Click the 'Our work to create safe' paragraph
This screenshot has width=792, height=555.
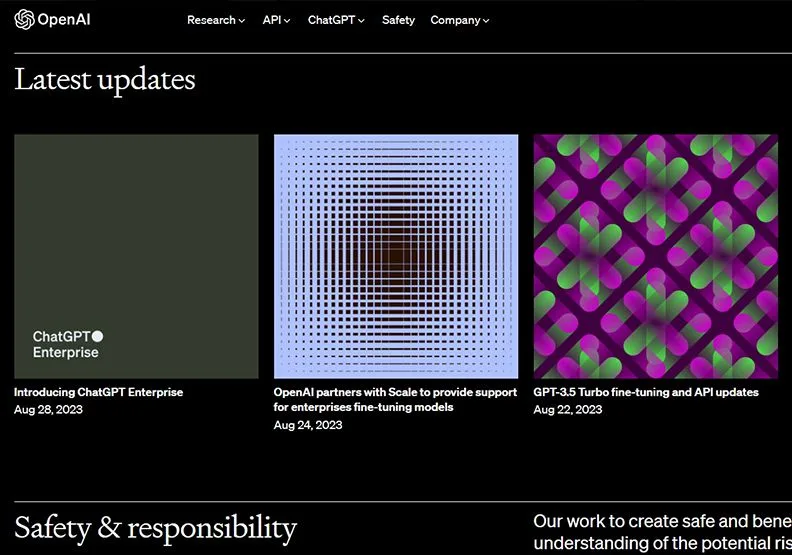click(662, 532)
